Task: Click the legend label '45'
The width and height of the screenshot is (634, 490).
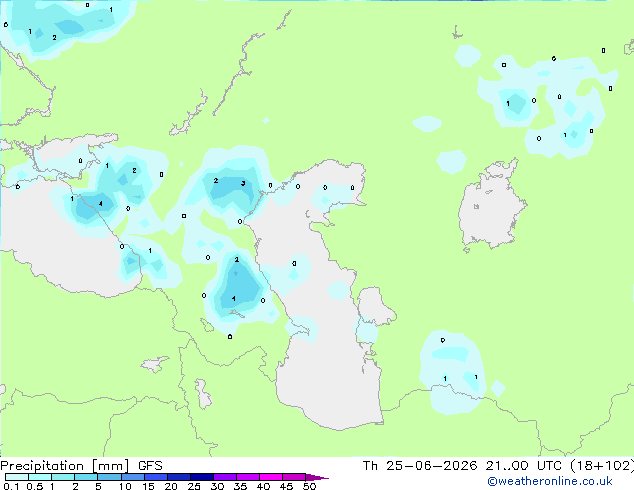Action: [x=286, y=486]
